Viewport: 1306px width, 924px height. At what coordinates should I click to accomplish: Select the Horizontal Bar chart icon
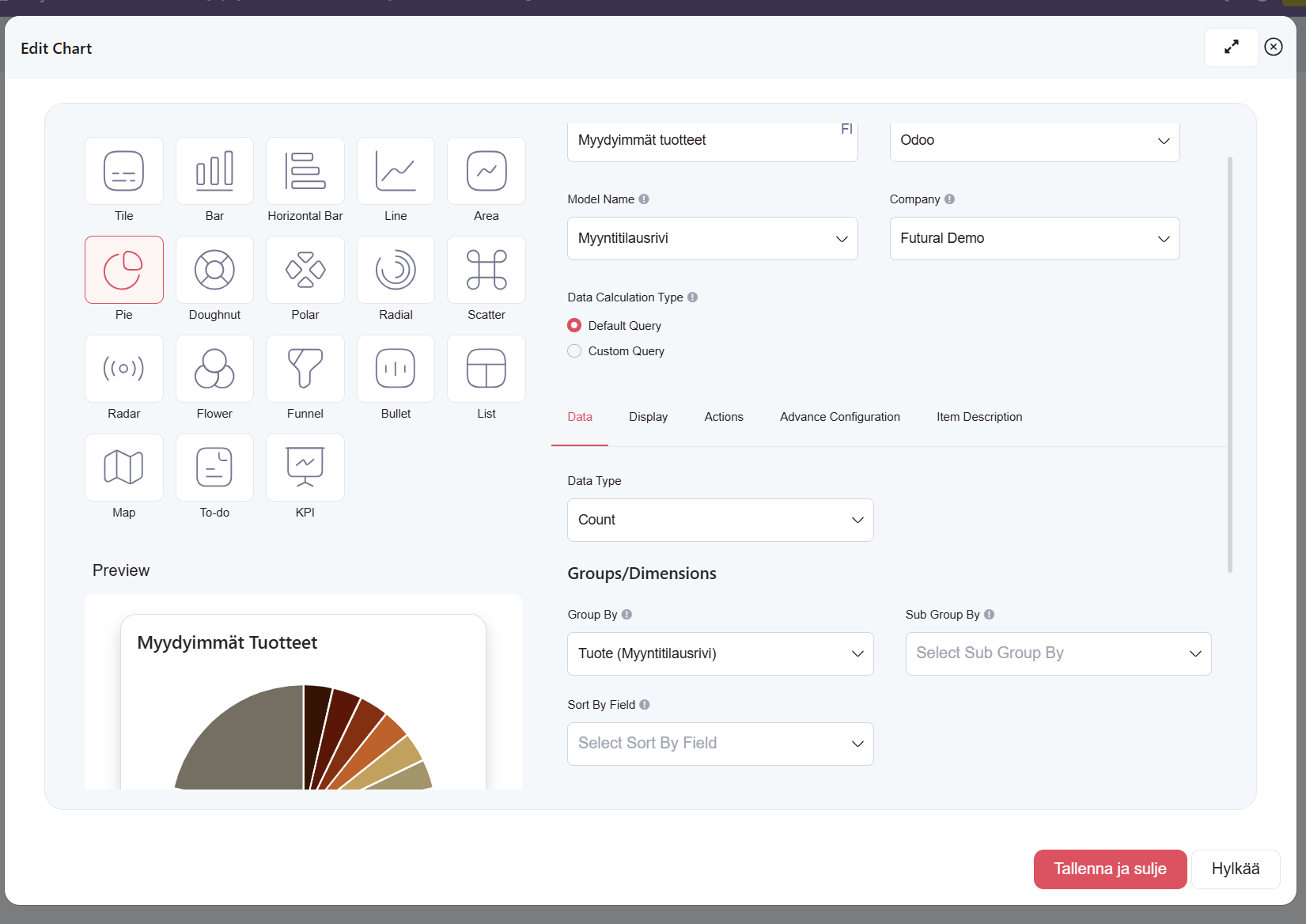(305, 171)
